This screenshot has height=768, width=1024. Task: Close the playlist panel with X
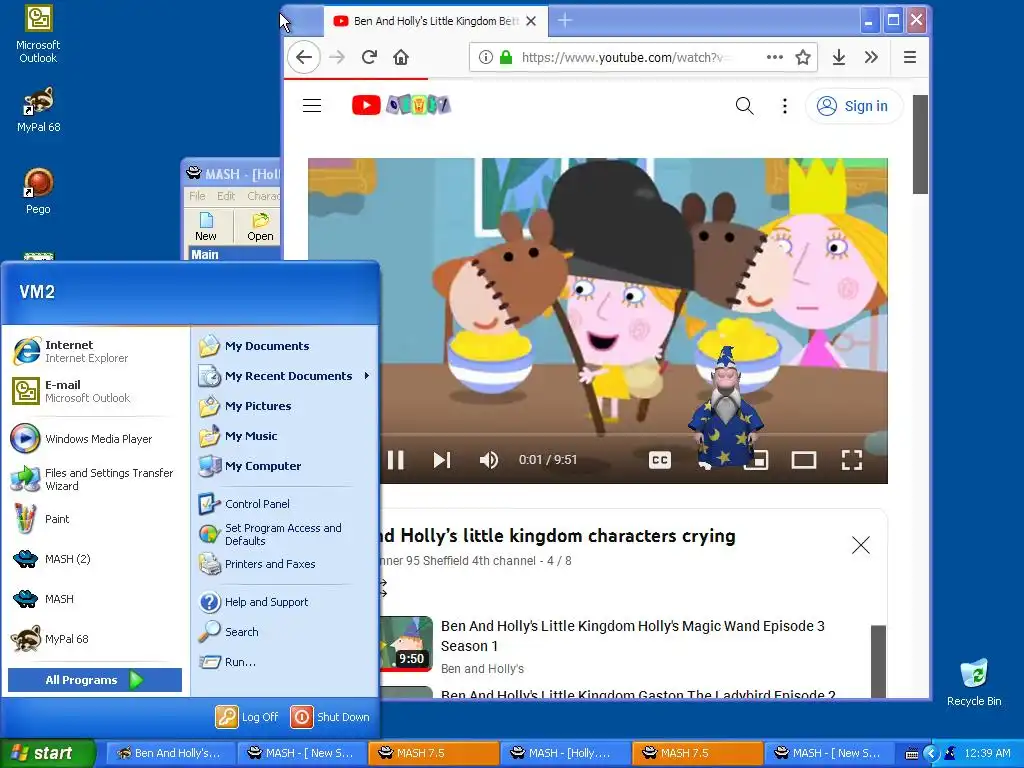[x=861, y=545]
